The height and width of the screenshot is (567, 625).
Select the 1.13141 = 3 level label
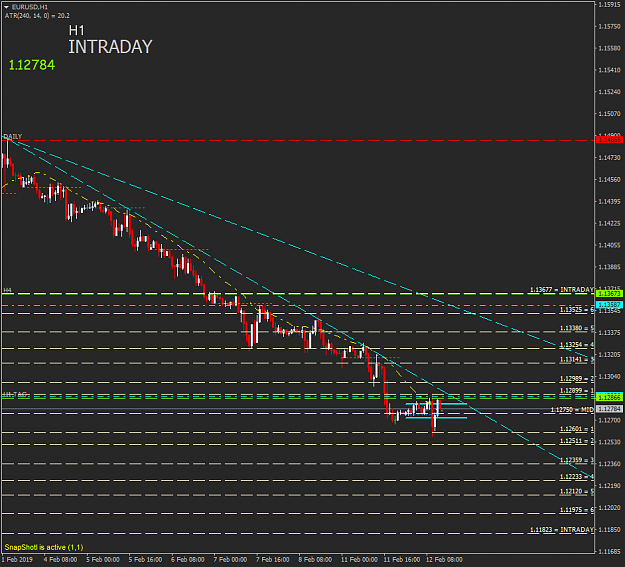coord(577,359)
